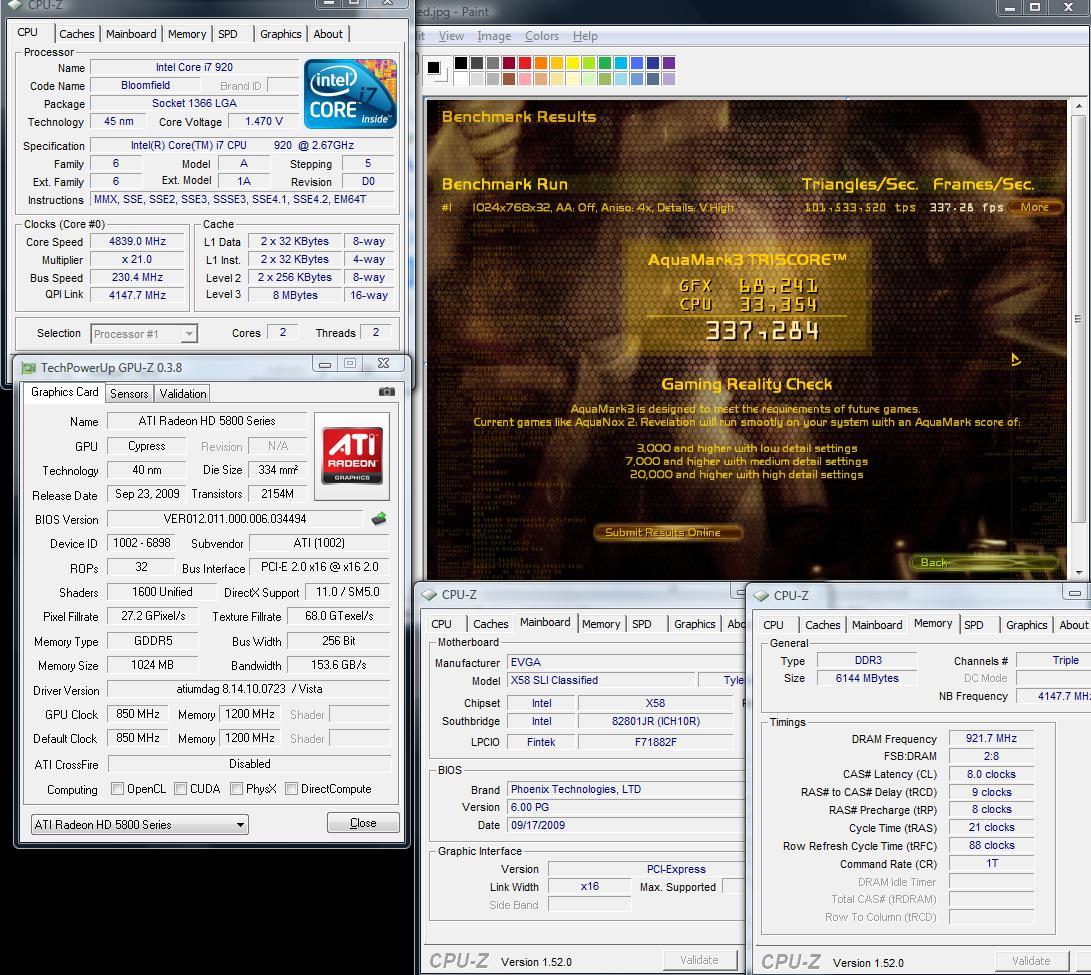Minimize the GPU-Z window
Viewport: 1091px width, 975px height.
[x=324, y=363]
